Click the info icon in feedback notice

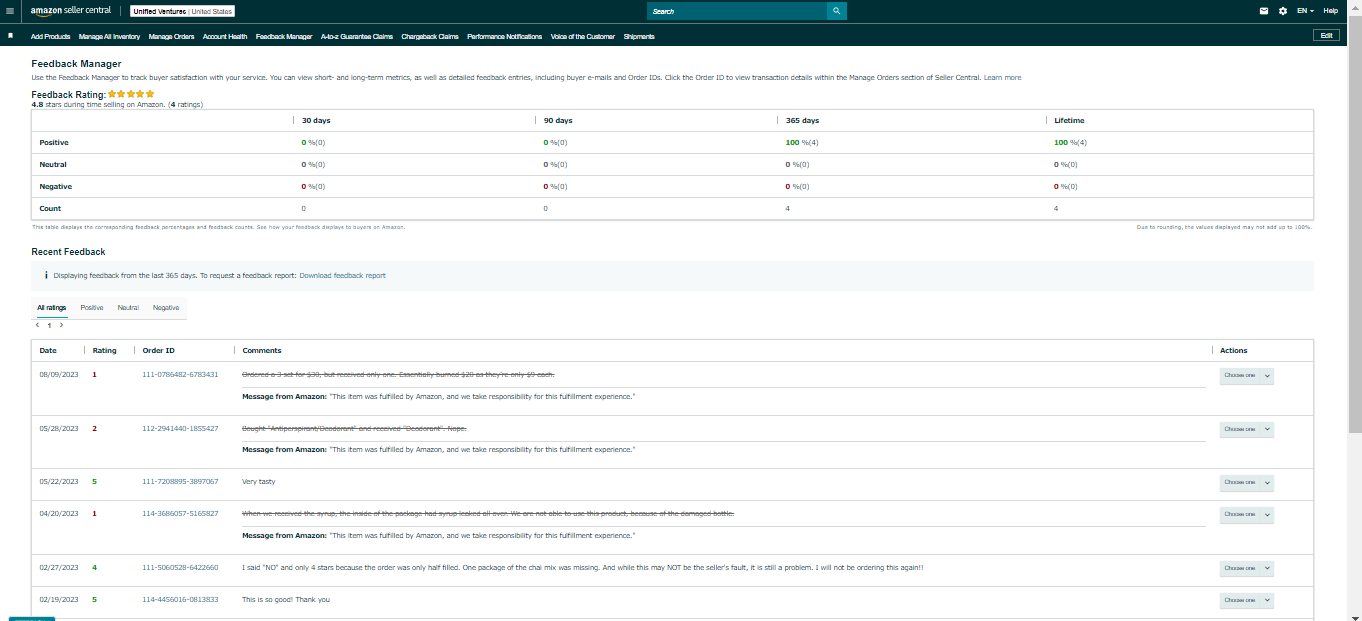coord(46,275)
